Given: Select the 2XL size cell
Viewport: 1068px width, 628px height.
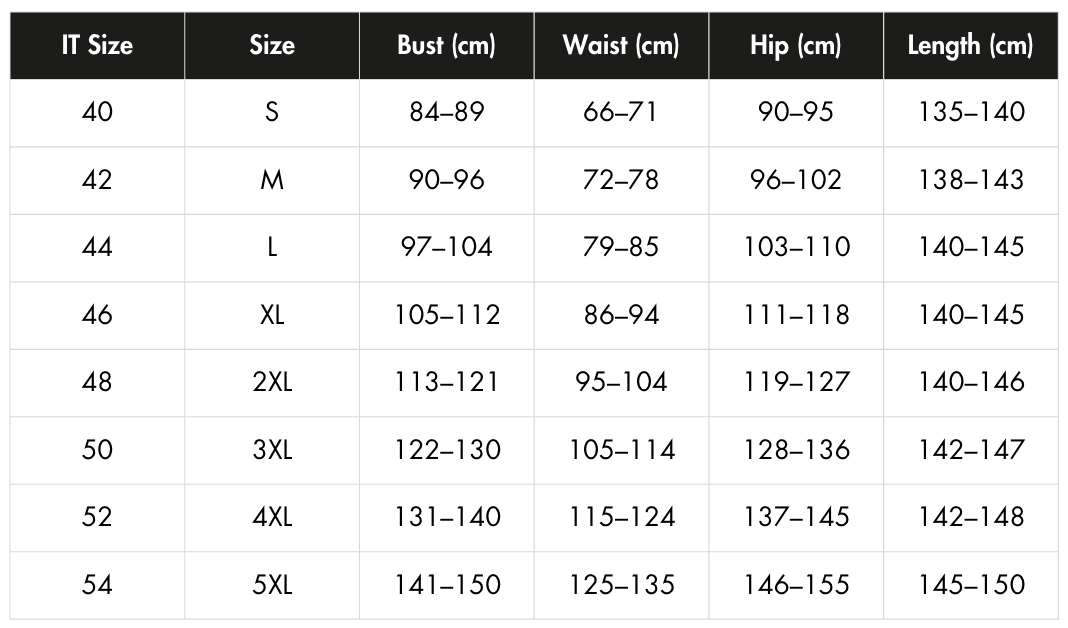Looking at the screenshot, I should pyautogui.click(x=272, y=383).
